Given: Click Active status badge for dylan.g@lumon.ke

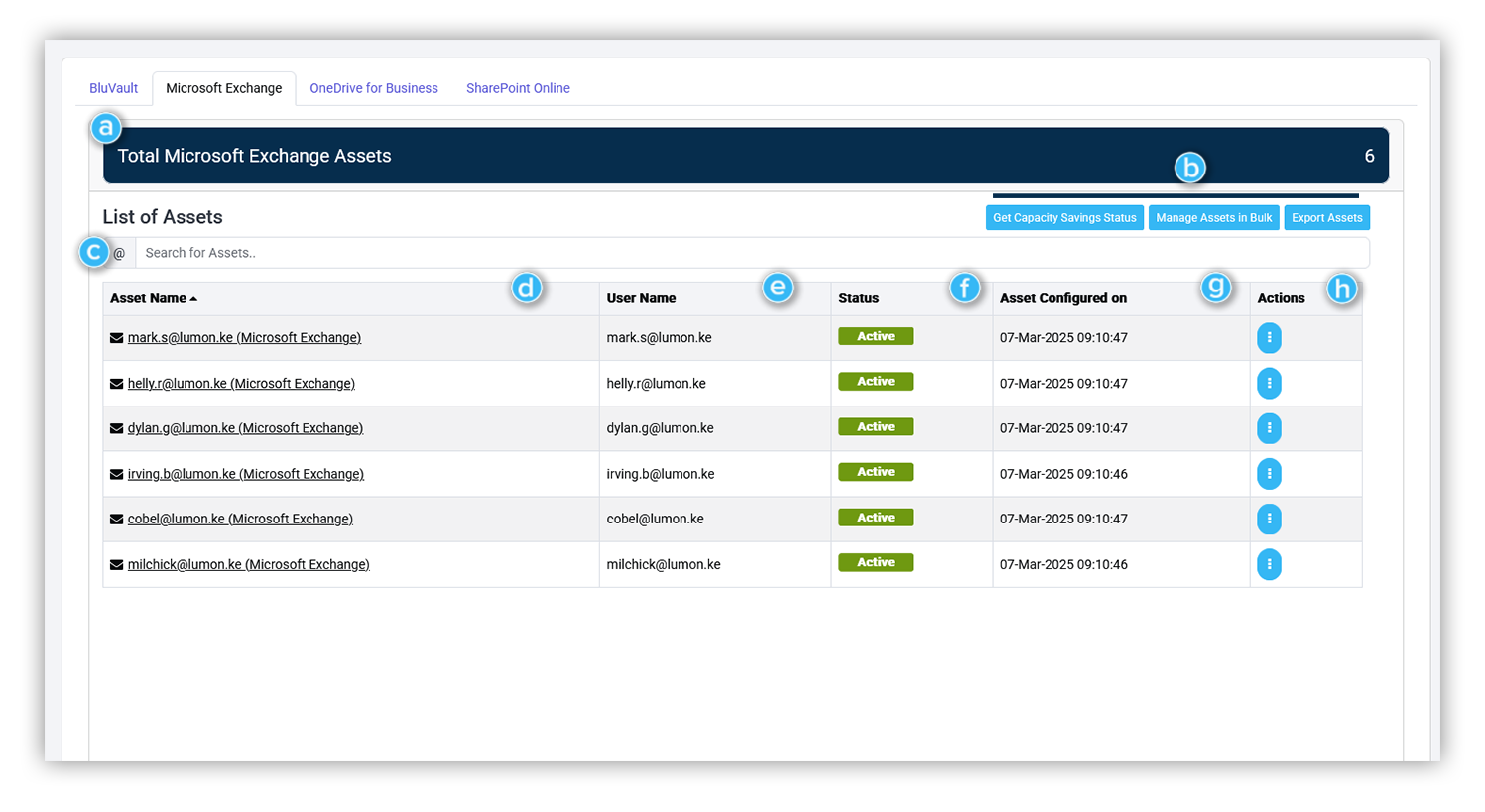Looking at the screenshot, I should (x=876, y=426).
